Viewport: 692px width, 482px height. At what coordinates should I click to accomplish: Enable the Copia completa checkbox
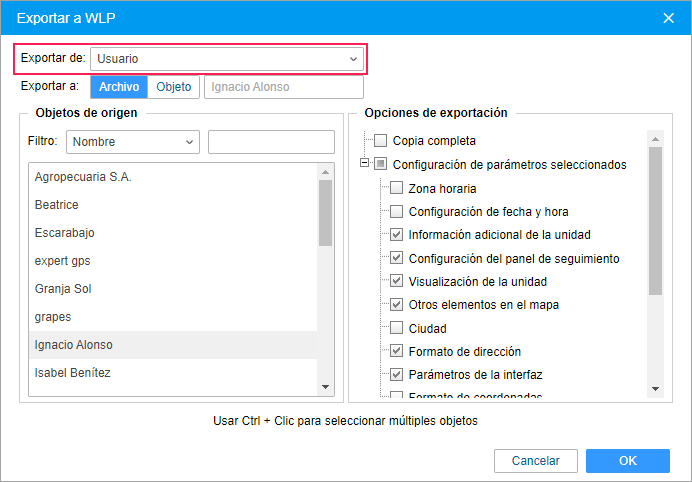(x=380, y=141)
